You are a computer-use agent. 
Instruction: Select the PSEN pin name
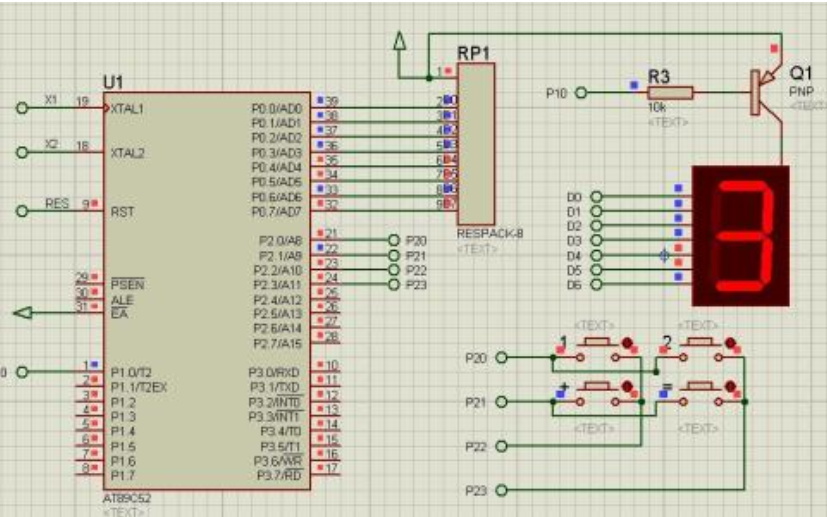128,285
